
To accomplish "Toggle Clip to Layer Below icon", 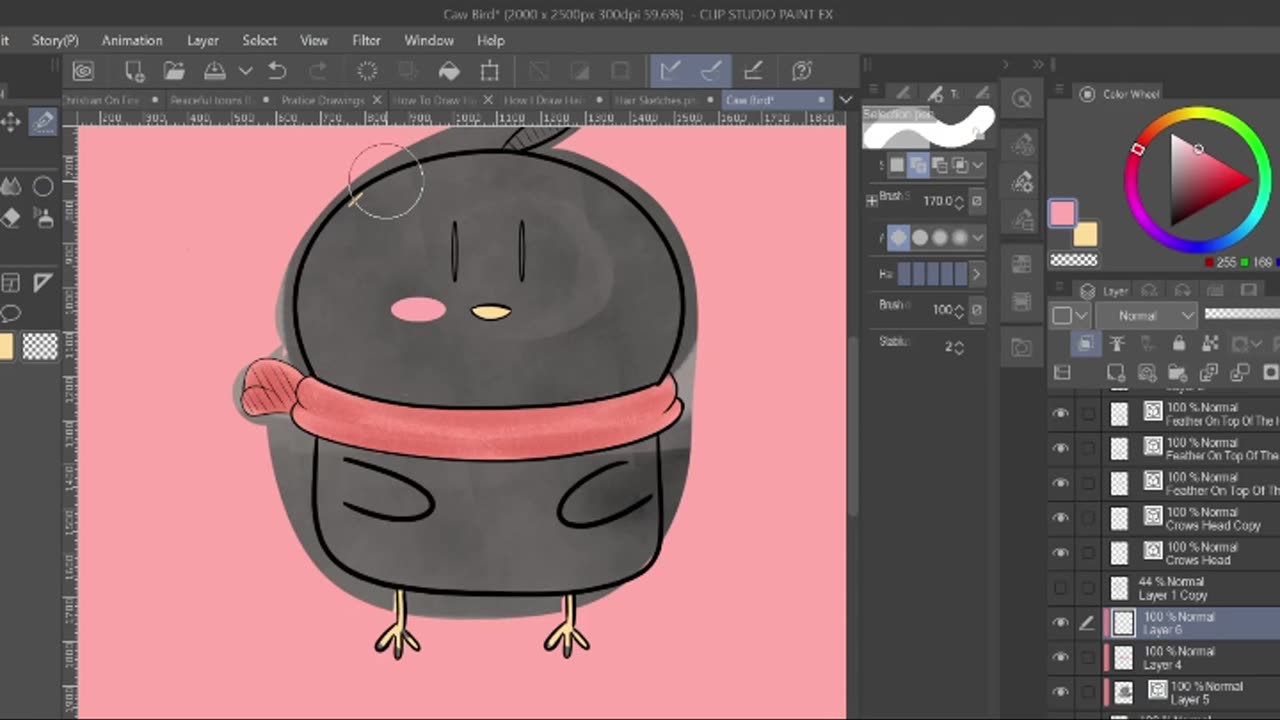I will (1085, 344).
